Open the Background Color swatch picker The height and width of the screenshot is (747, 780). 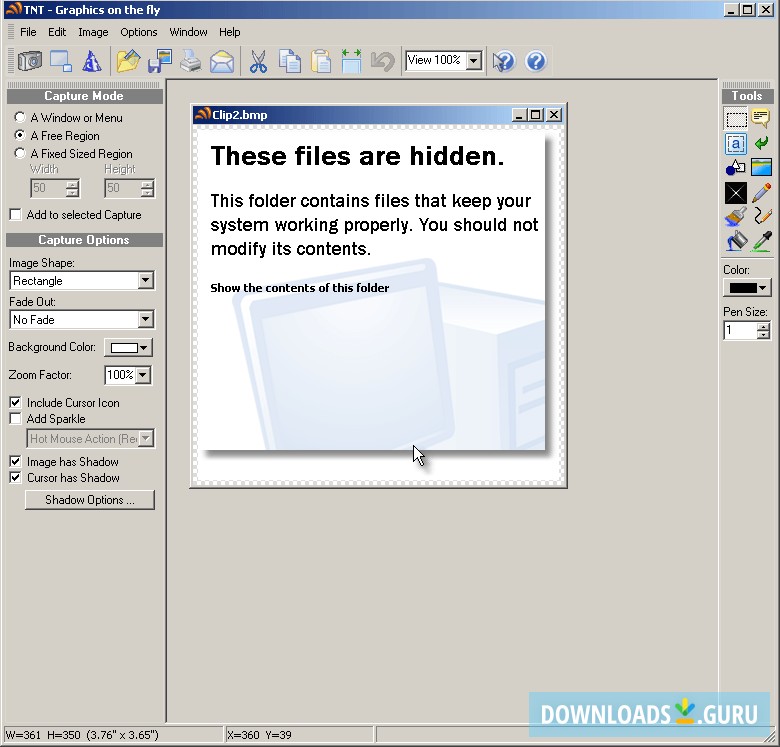[x=128, y=348]
